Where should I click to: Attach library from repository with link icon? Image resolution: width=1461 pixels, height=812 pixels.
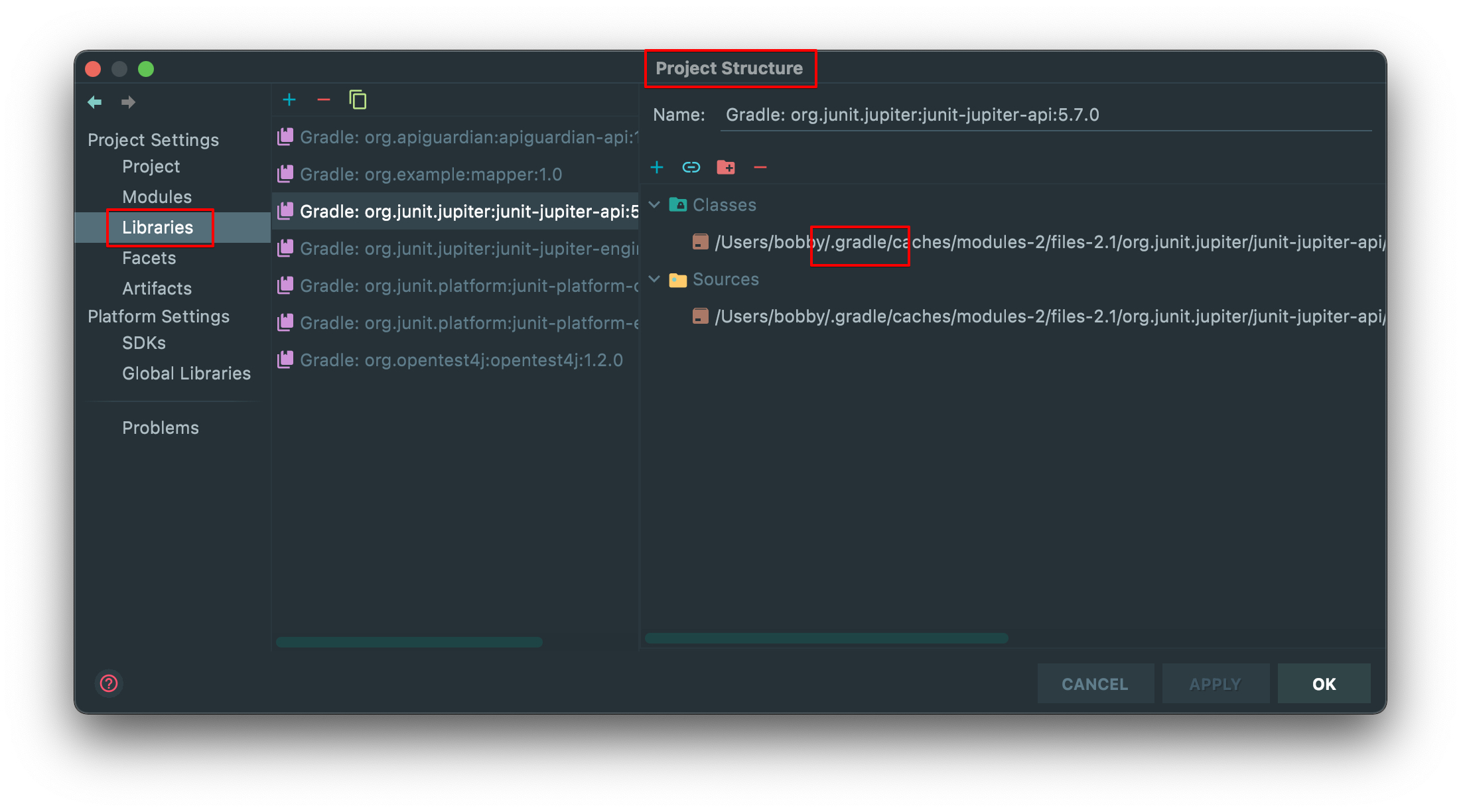coord(691,167)
